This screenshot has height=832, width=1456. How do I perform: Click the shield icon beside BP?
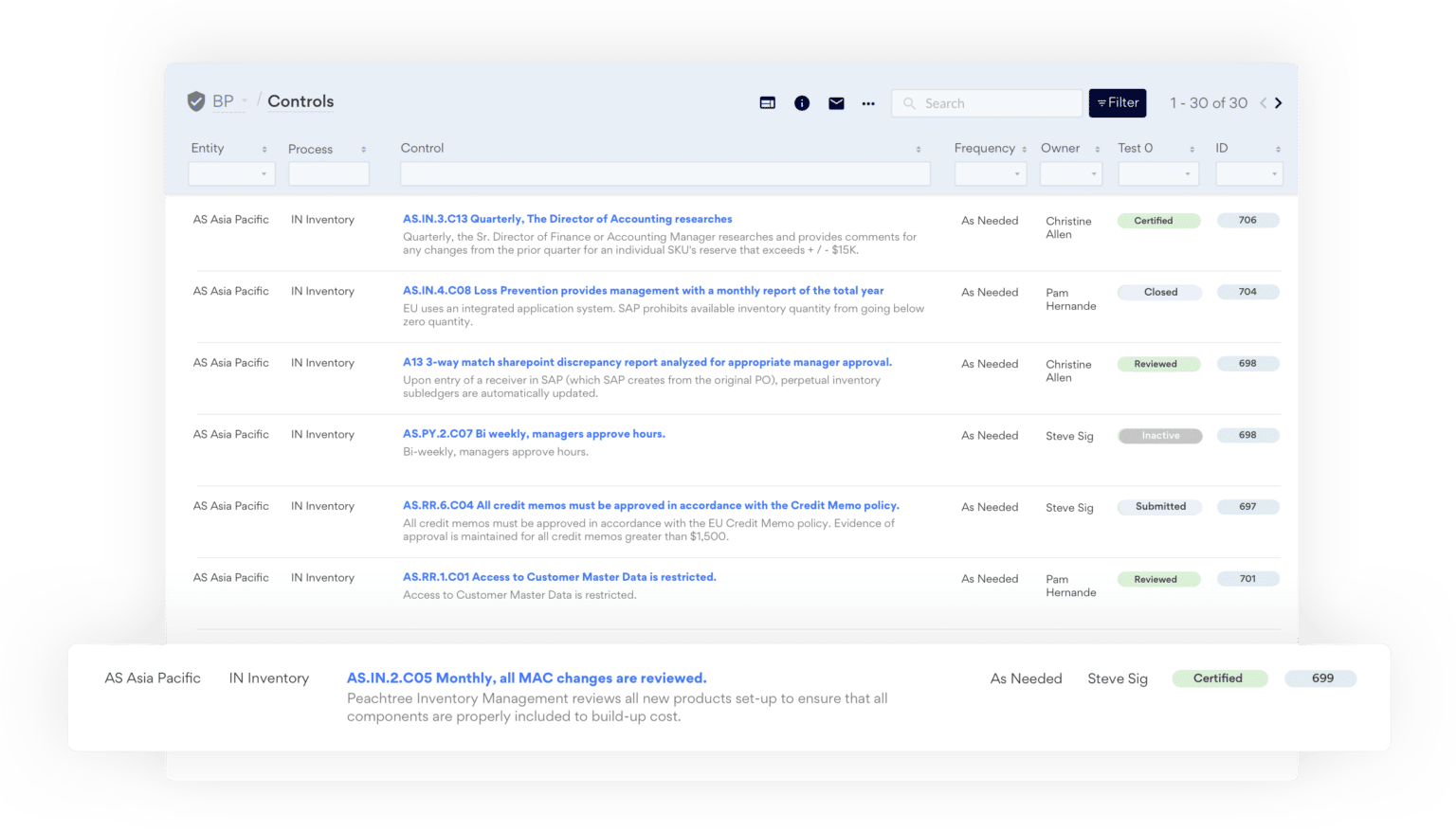pyautogui.click(x=196, y=101)
